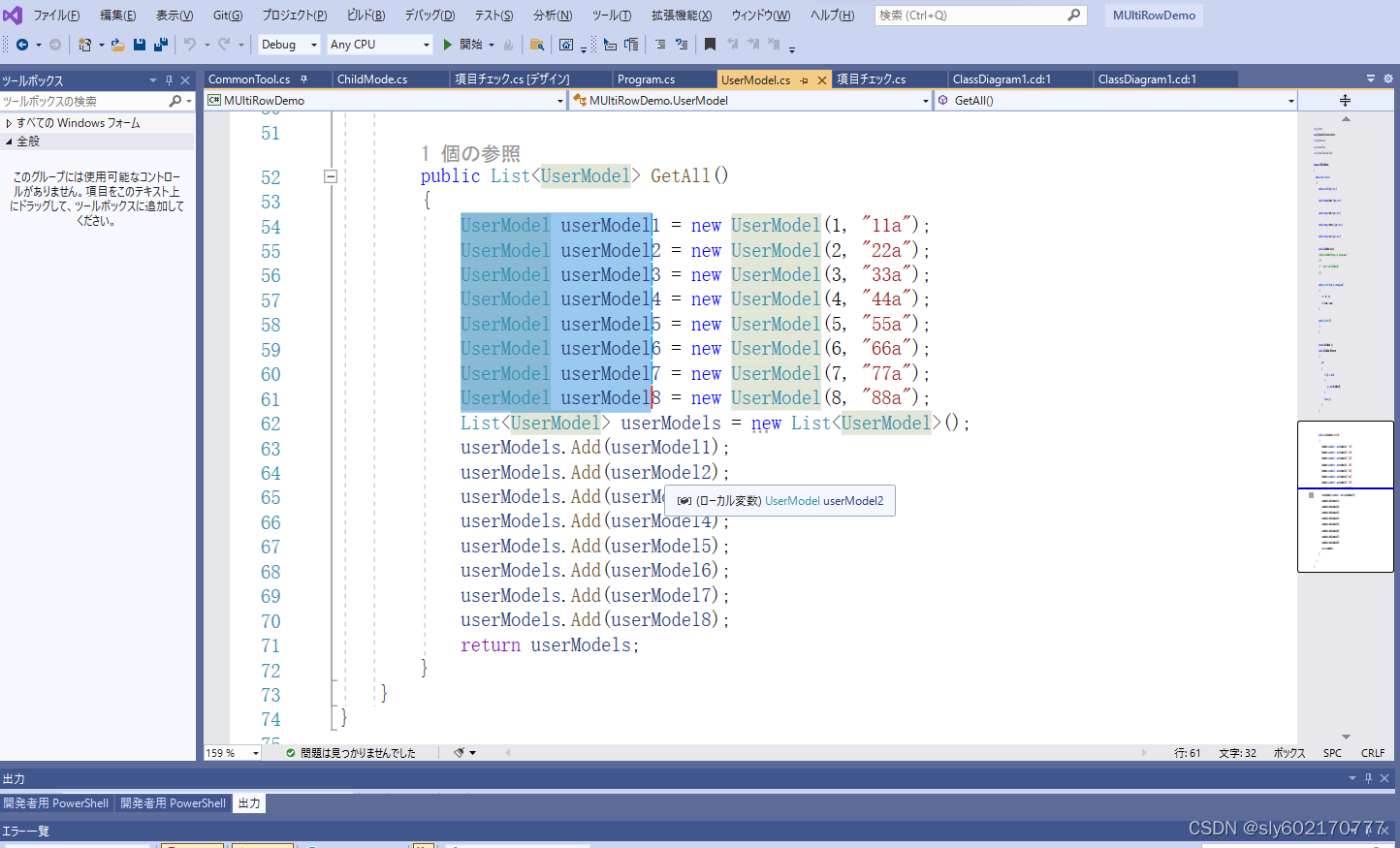
Task: Click the redo arrow icon
Action: (224, 45)
